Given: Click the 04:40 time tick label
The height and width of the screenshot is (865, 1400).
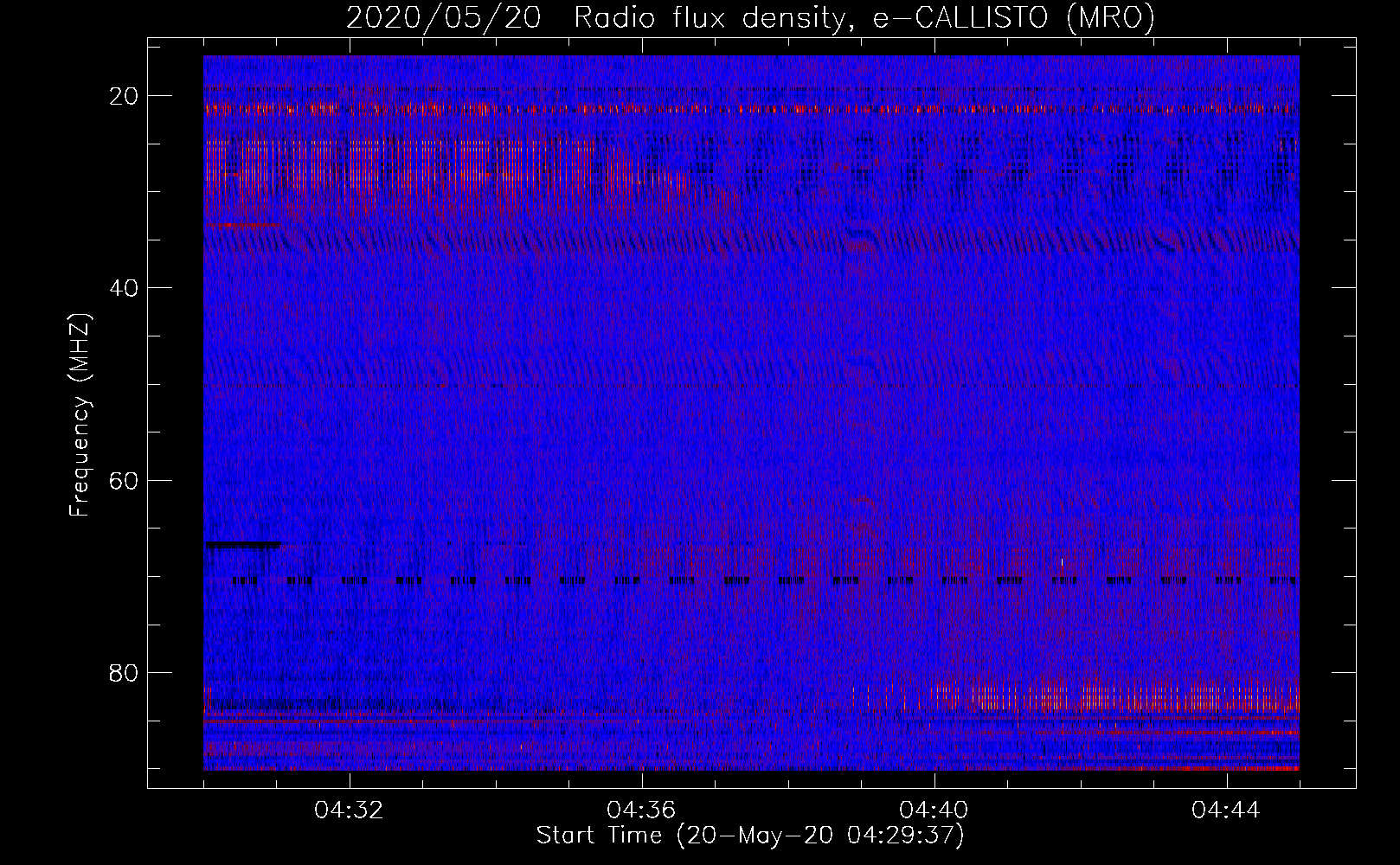Looking at the screenshot, I should point(934,811).
